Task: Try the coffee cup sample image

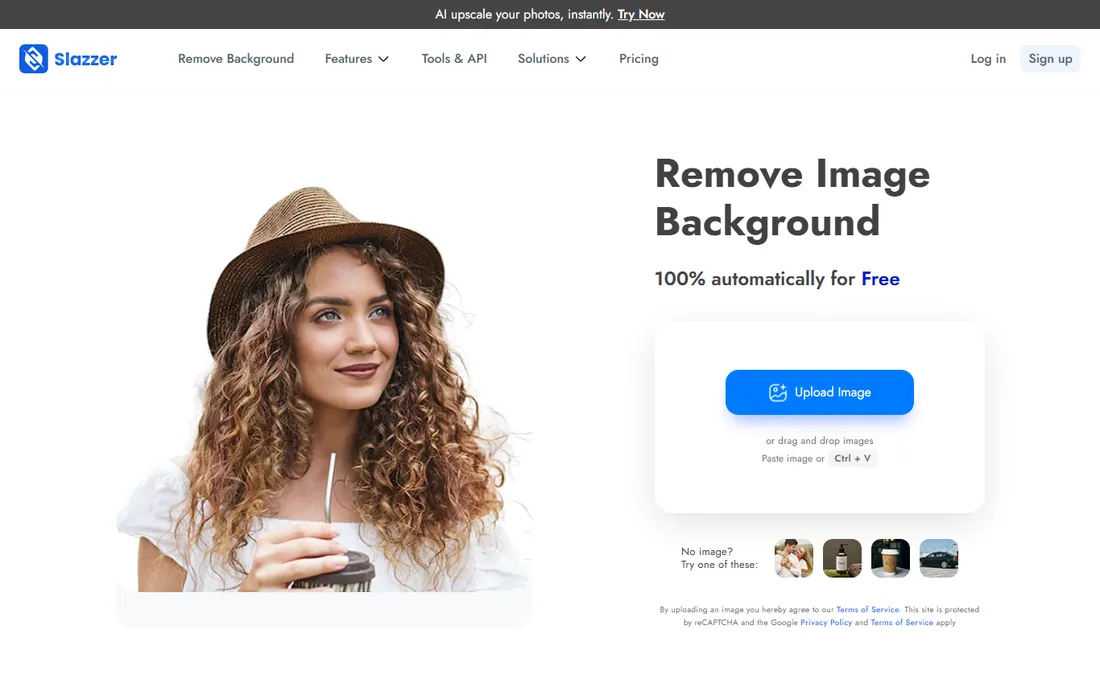Action: pos(890,558)
